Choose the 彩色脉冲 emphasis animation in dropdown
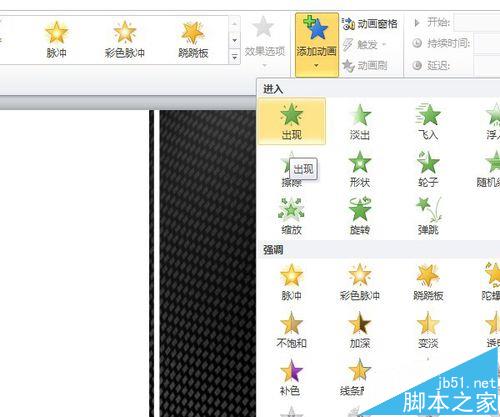Screen dimensions: 500x417 (x=360, y=282)
